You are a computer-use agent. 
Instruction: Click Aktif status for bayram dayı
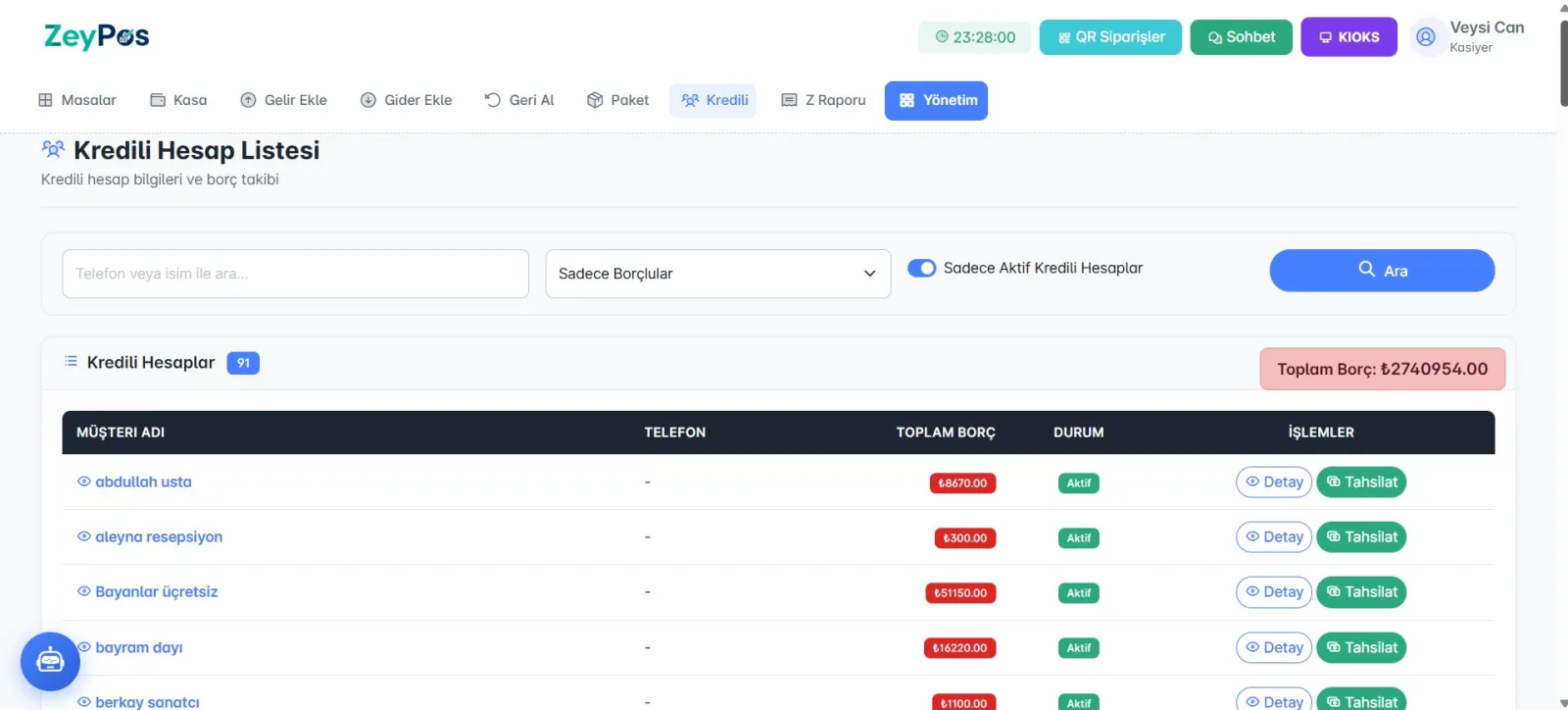(x=1079, y=648)
